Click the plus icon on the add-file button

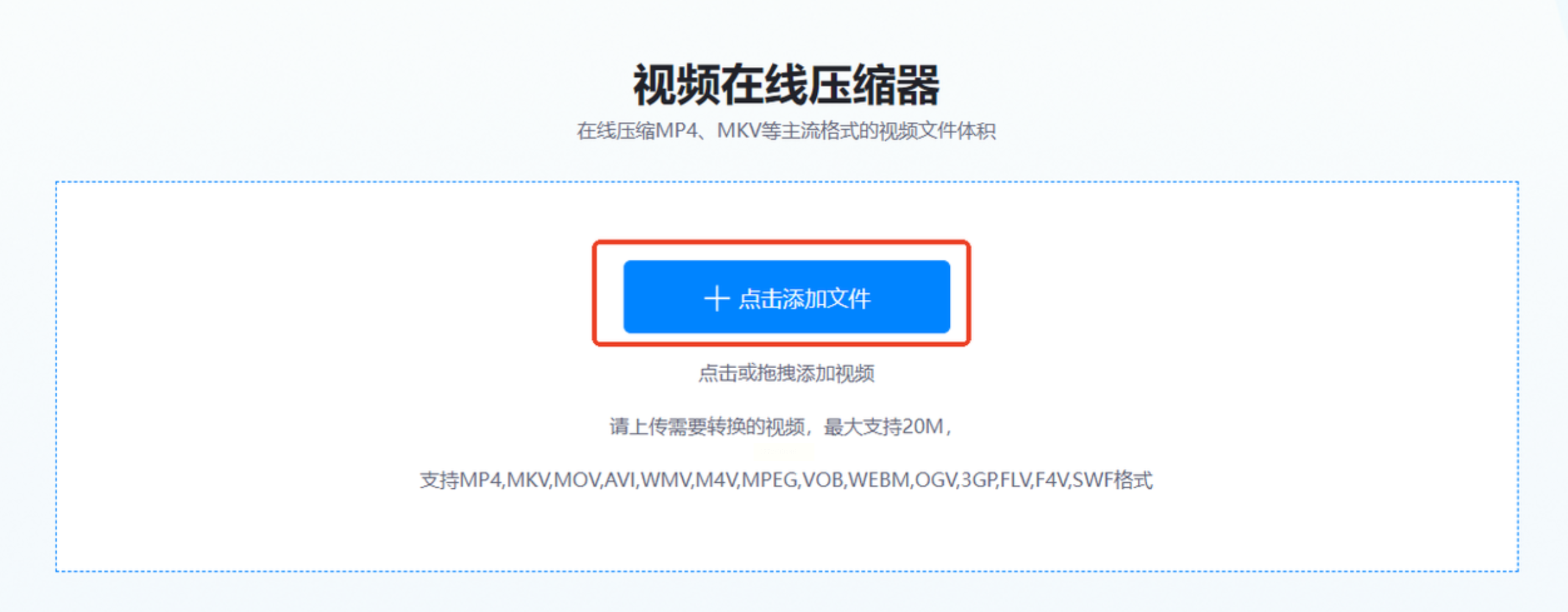click(717, 299)
